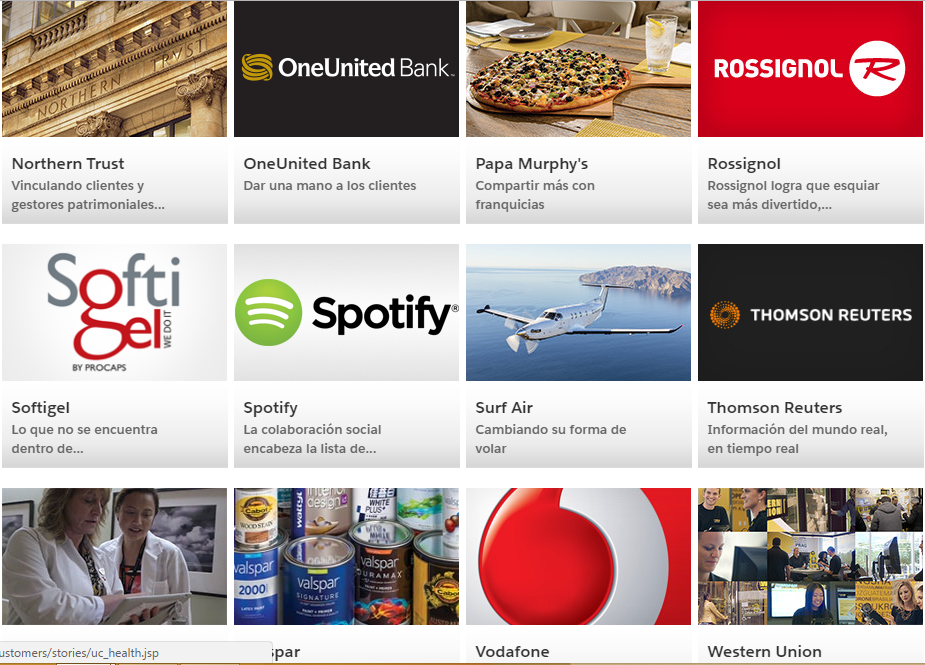This screenshot has width=925, height=665.
Task: Open the Papa Murphy's pizza photo
Action: click(x=578, y=68)
